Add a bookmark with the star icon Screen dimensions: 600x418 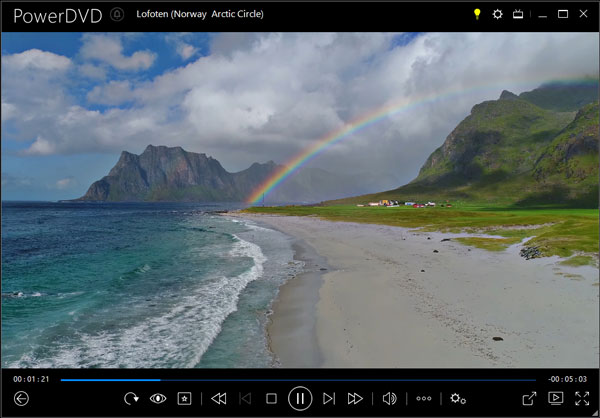[x=185, y=398]
